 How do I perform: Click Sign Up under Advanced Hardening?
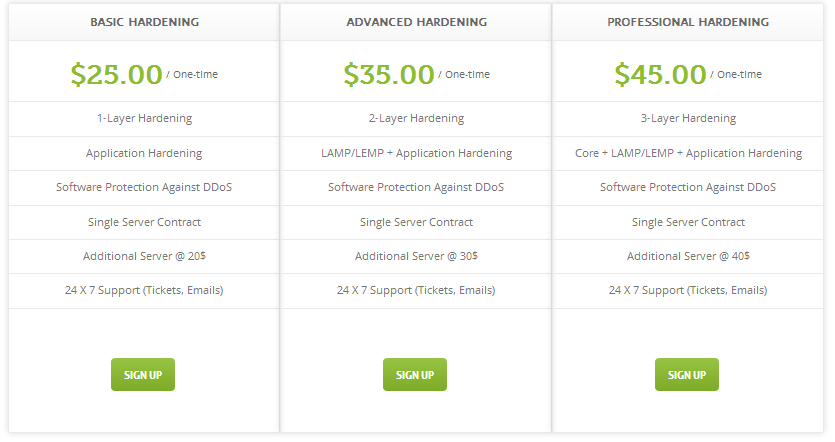coord(415,375)
